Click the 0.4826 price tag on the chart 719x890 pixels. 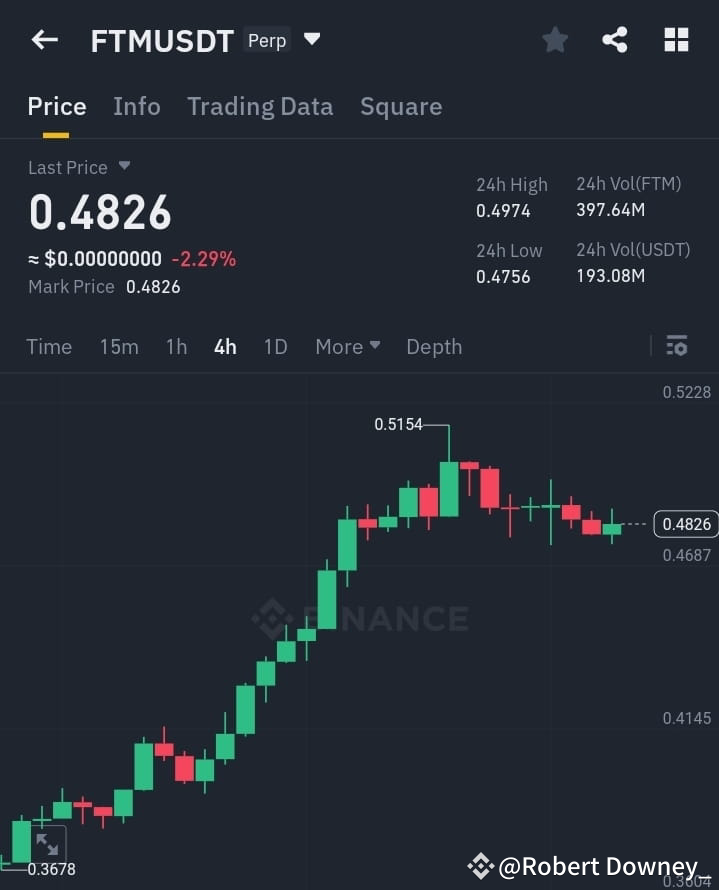[x=684, y=523]
